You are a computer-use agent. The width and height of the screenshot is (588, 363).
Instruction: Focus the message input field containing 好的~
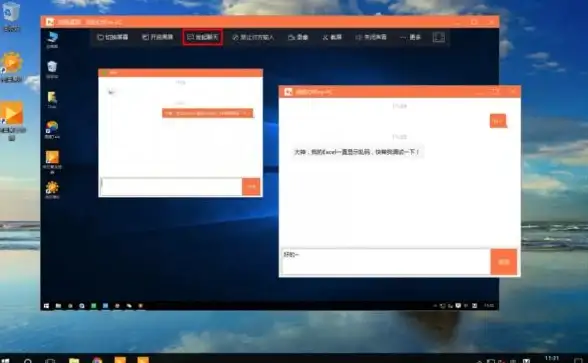pos(386,262)
